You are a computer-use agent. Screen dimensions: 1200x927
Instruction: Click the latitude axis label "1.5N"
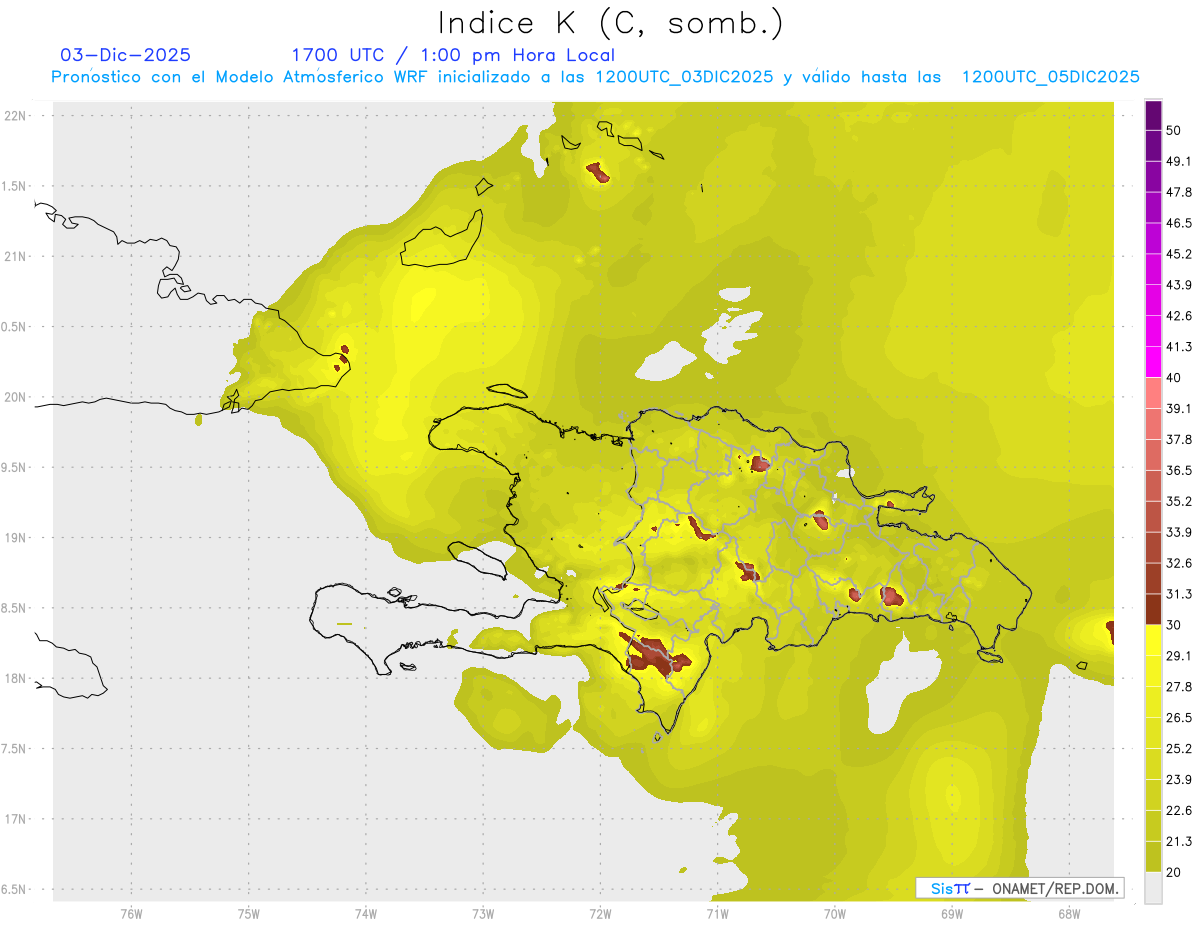point(16,186)
